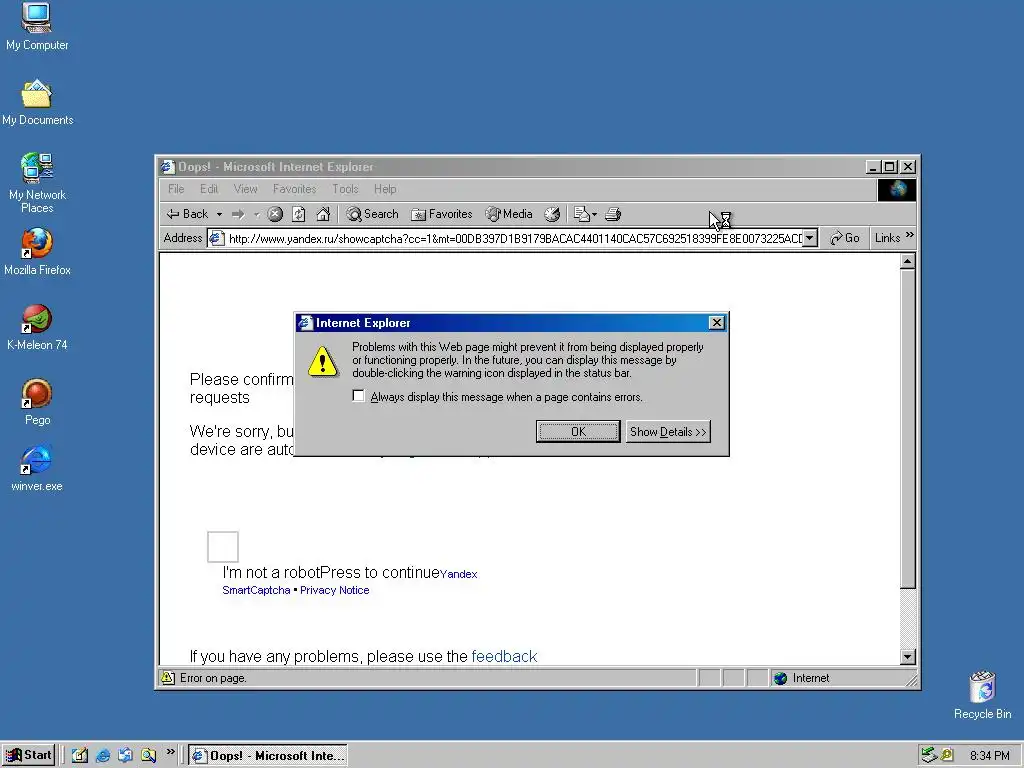This screenshot has height=768, width=1024.
Task: Close the Internet Explorer error dialog
Action: (x=716, y=323)
